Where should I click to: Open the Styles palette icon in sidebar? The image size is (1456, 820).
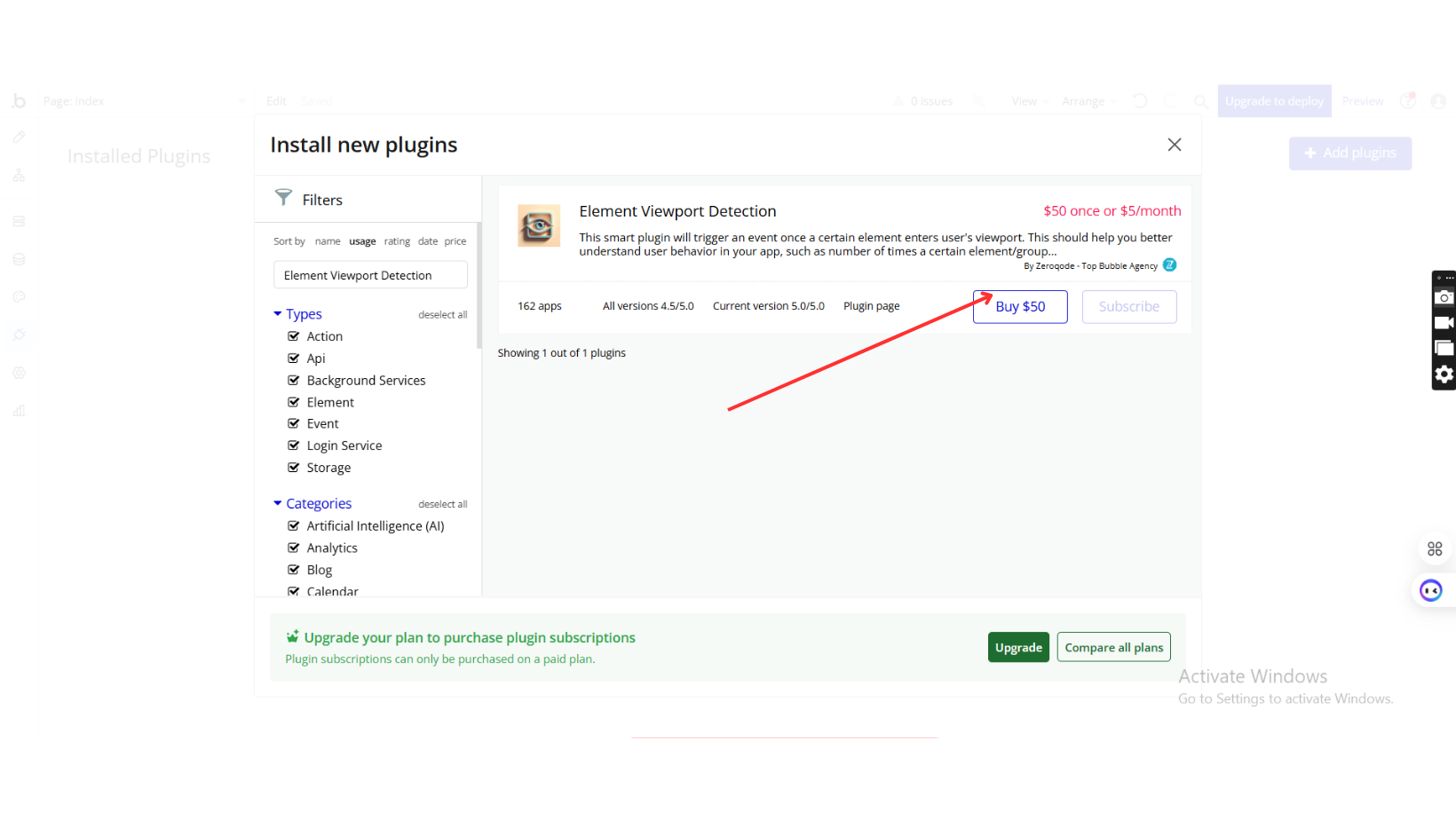(19, 297)
